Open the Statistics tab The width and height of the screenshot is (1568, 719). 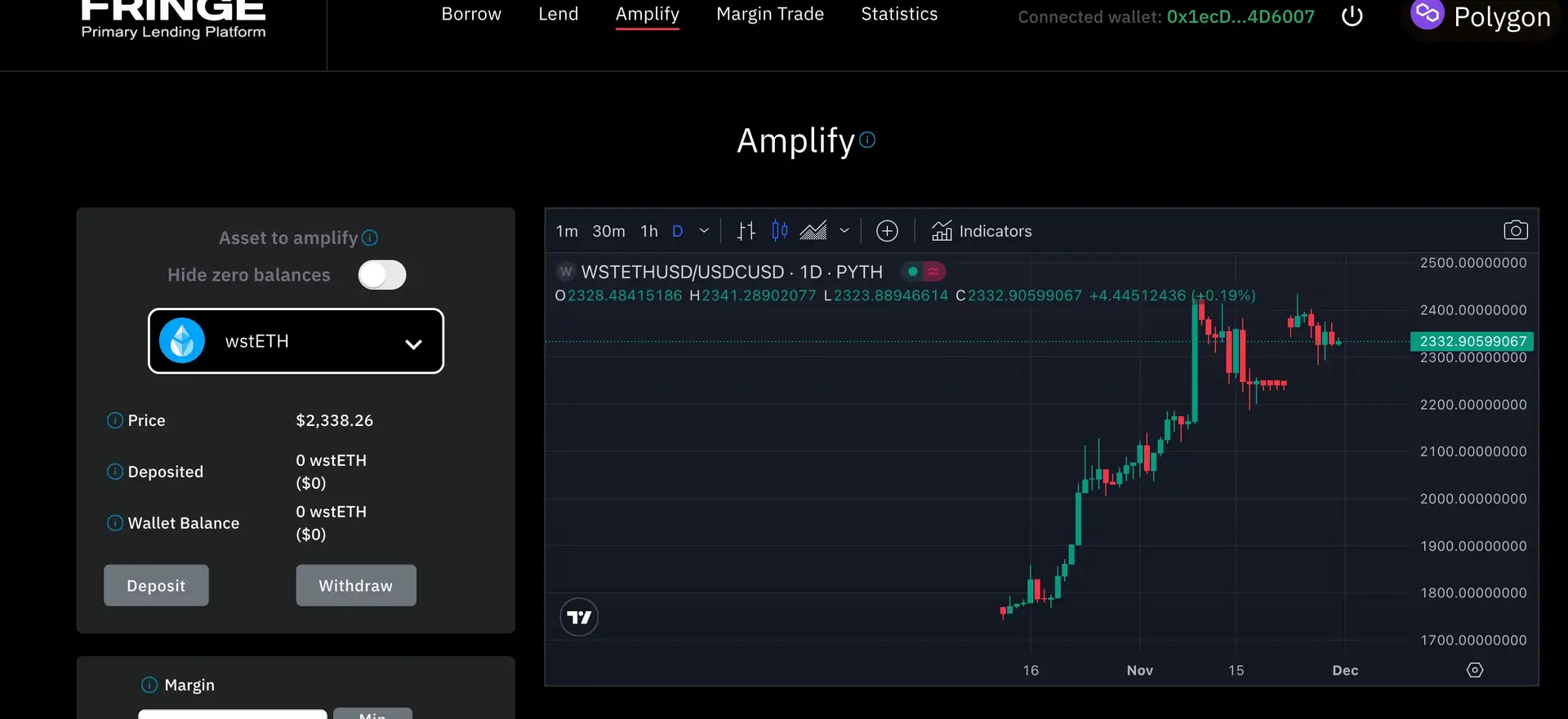pyautogui.click(x=899, y=15)
